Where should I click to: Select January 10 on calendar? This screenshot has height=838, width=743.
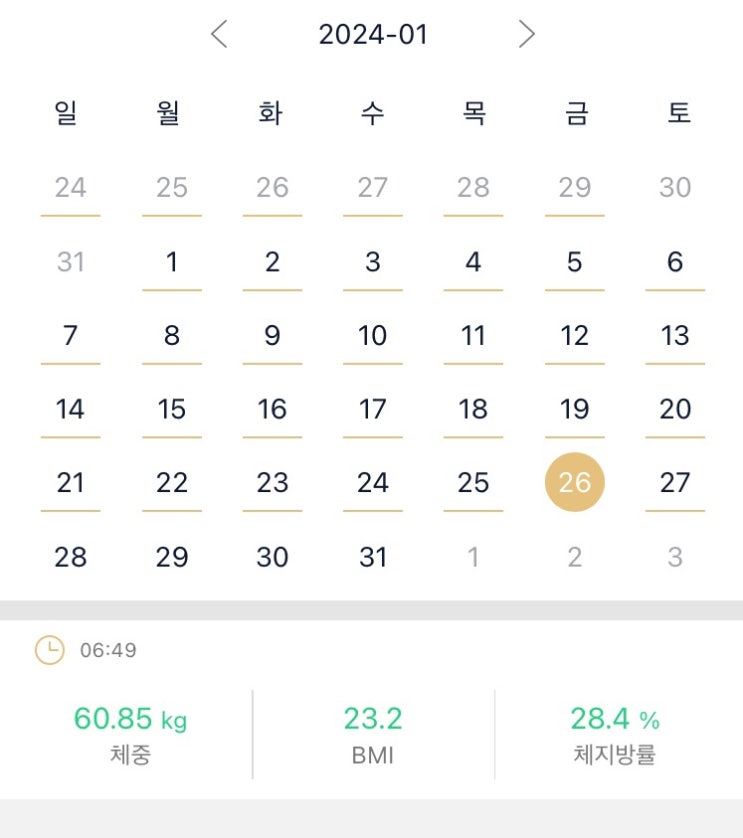tap(373, 336)
